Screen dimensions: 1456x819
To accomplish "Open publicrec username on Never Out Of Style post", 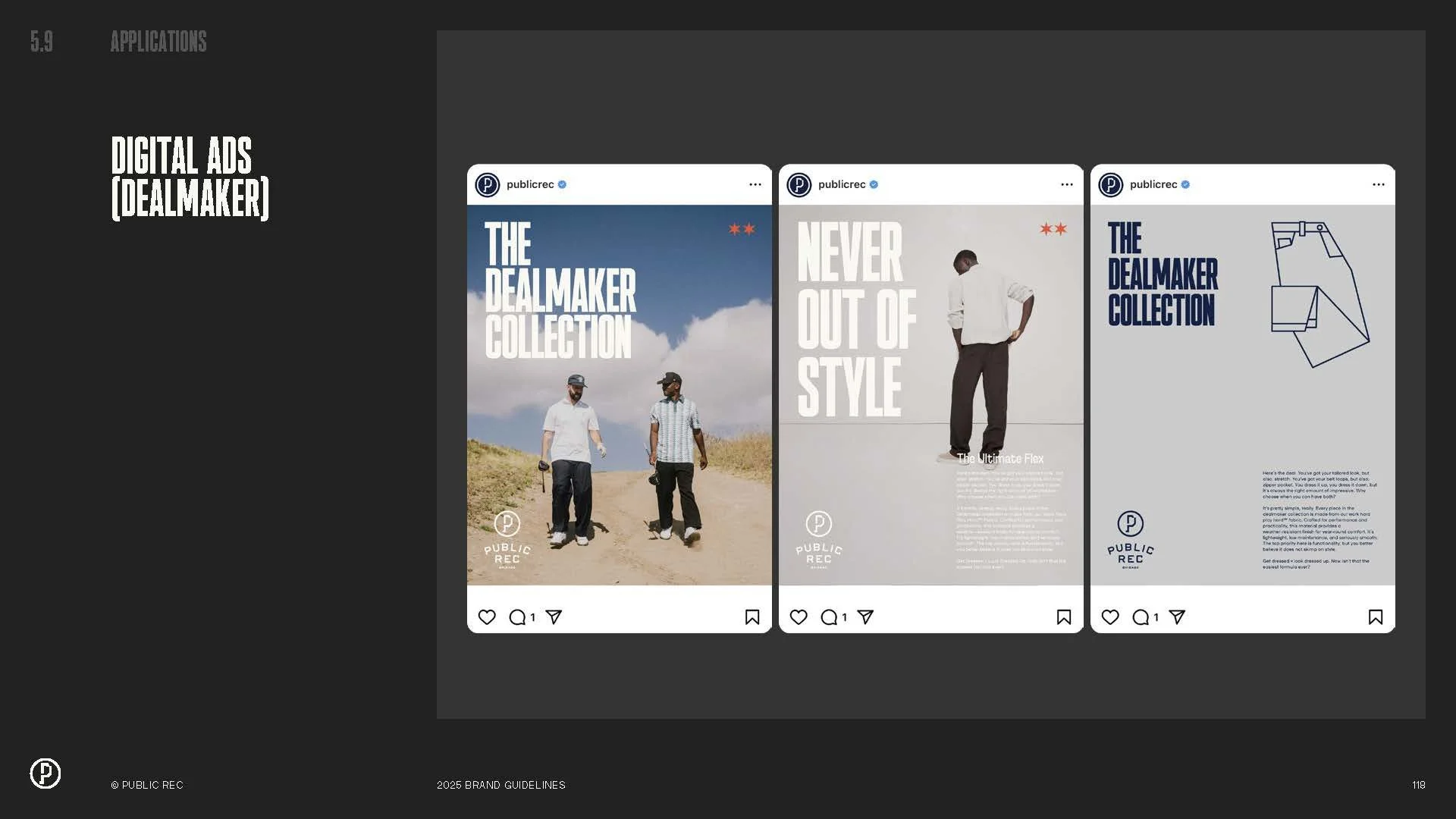I will click(x=842, y=184).
